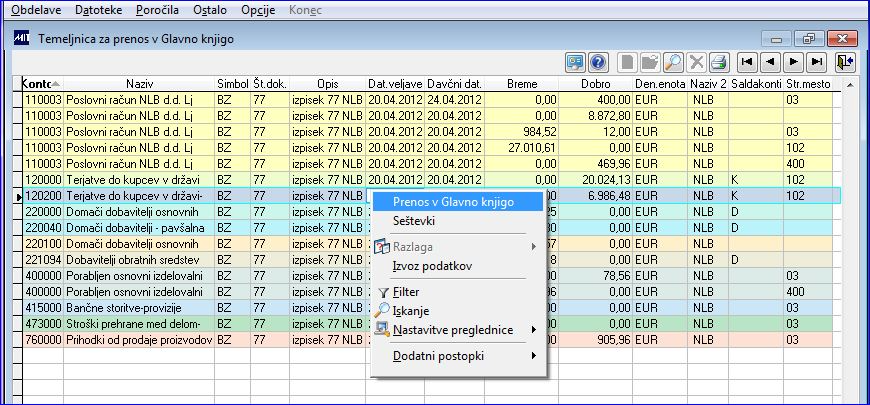Click the 905,96 Dobro cell
870x405 pixels.
(596, 340)
